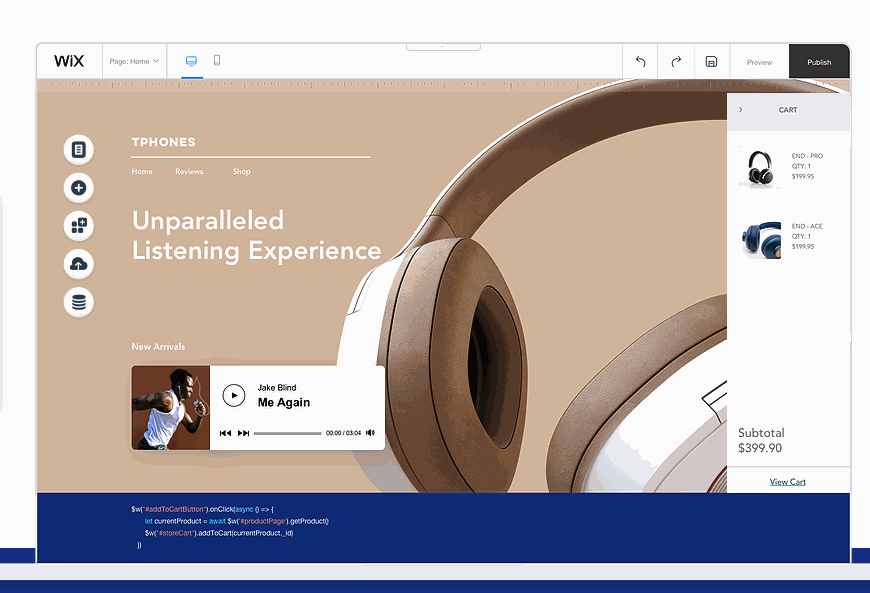Image resolution: width=870 pixels, height=593 pixels.
Task: Undo the last action
Action: (x=640, y=62)
